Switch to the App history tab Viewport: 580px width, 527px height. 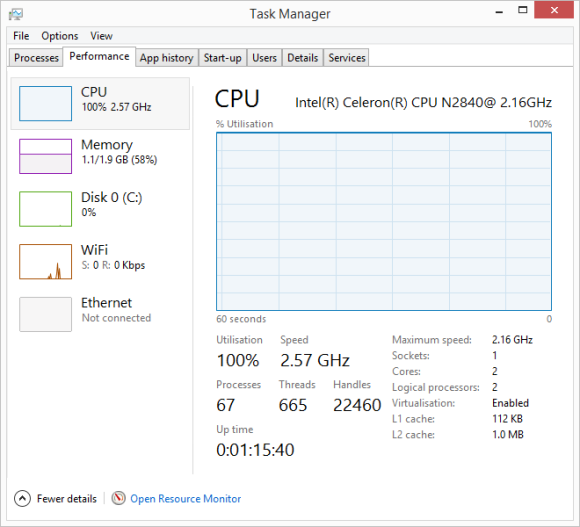[x=166, y=58]
